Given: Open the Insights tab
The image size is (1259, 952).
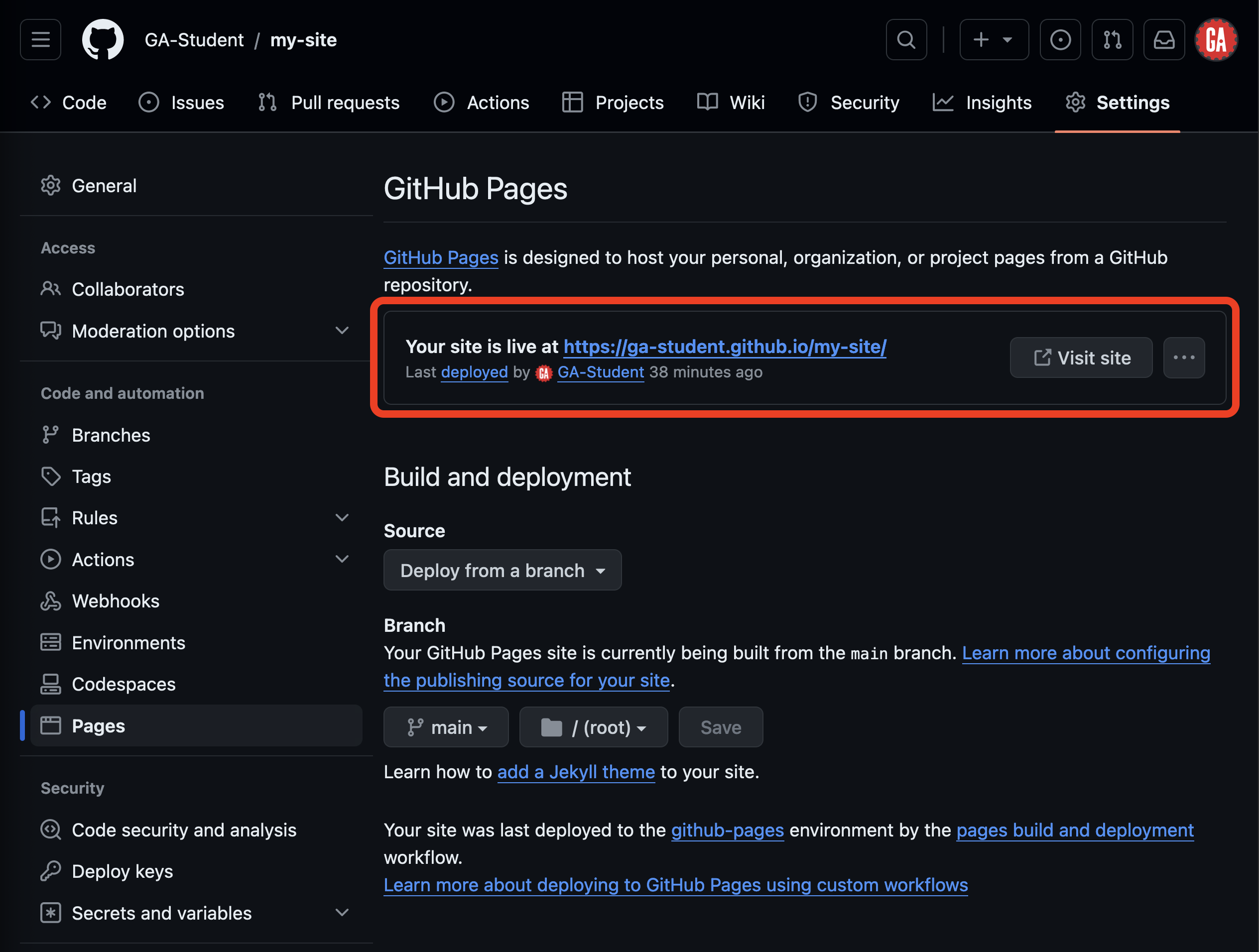Looking at the screenshot, I should click(x=983, y=103).
